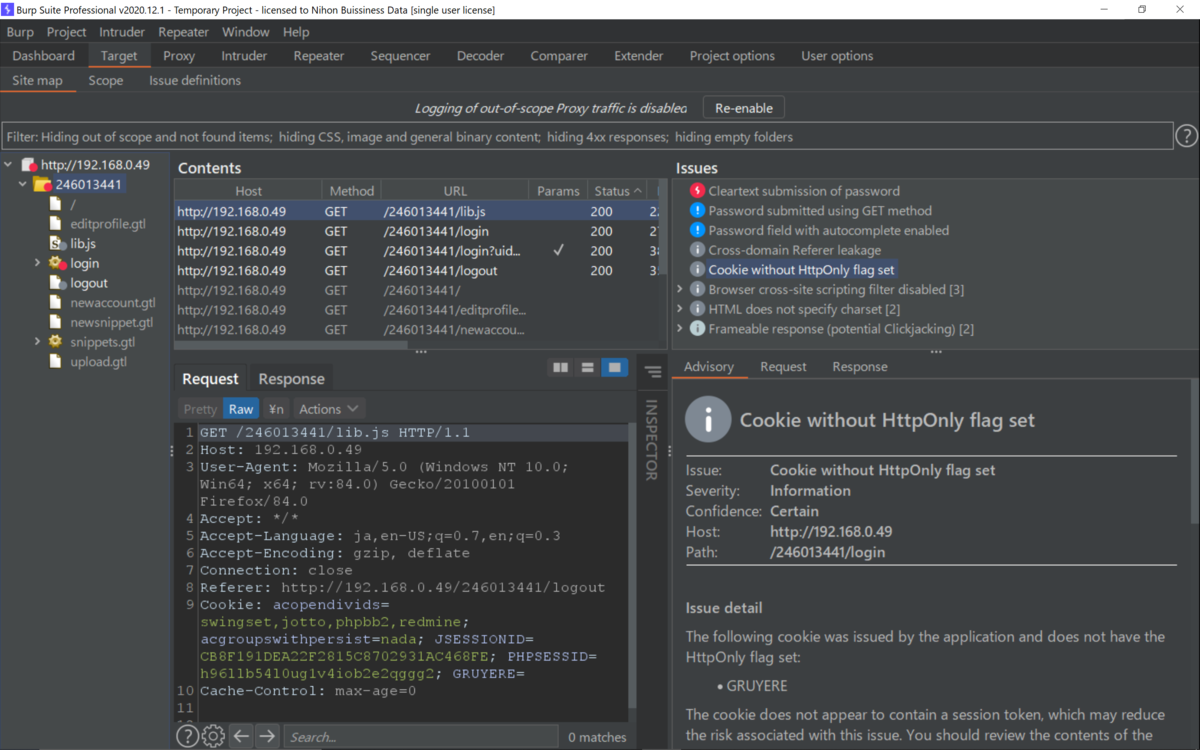Image resolution: width=1200 pixels, height=750 pixels.
Task: Click the Re-enable logging button
Action: (744, 108)
